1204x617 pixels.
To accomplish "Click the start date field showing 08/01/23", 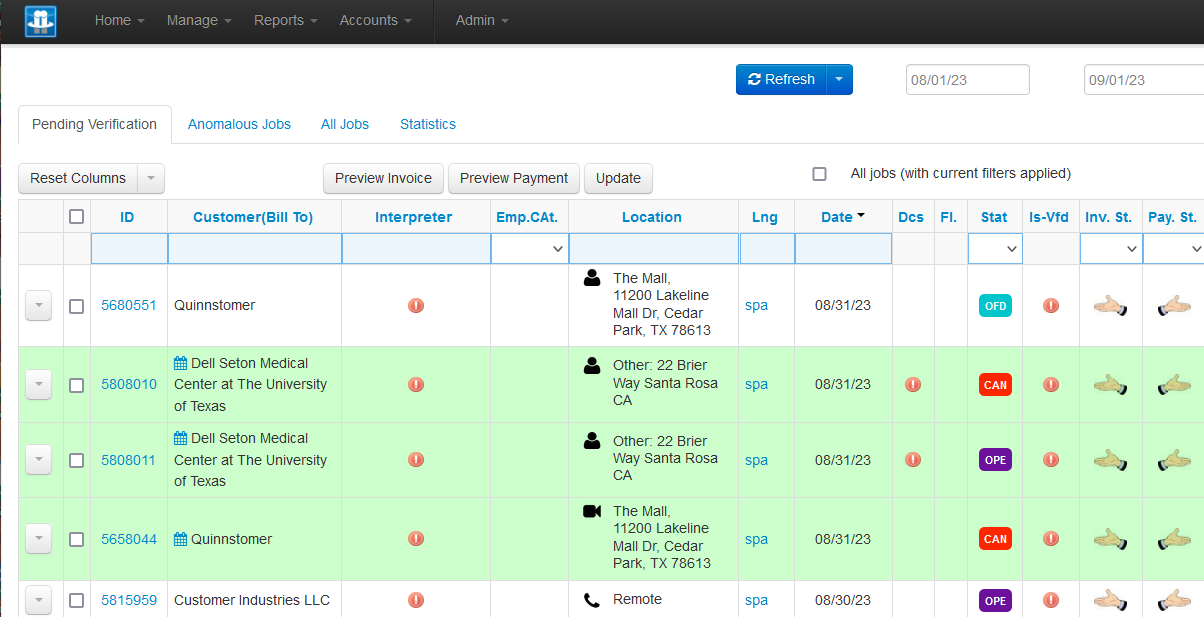I will click(967, 79).
